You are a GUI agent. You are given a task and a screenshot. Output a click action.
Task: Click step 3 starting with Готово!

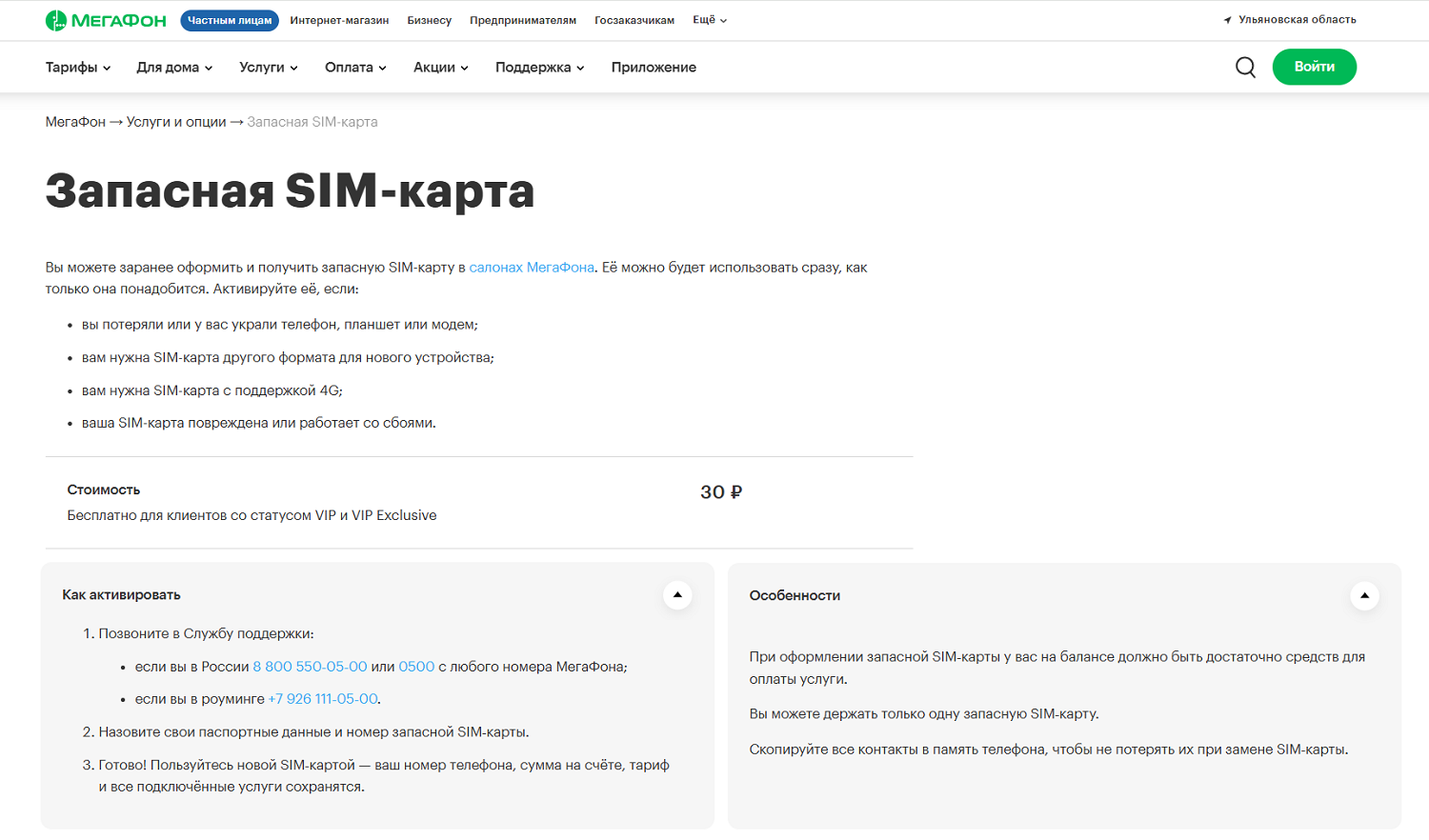click(x=384, y=776)
